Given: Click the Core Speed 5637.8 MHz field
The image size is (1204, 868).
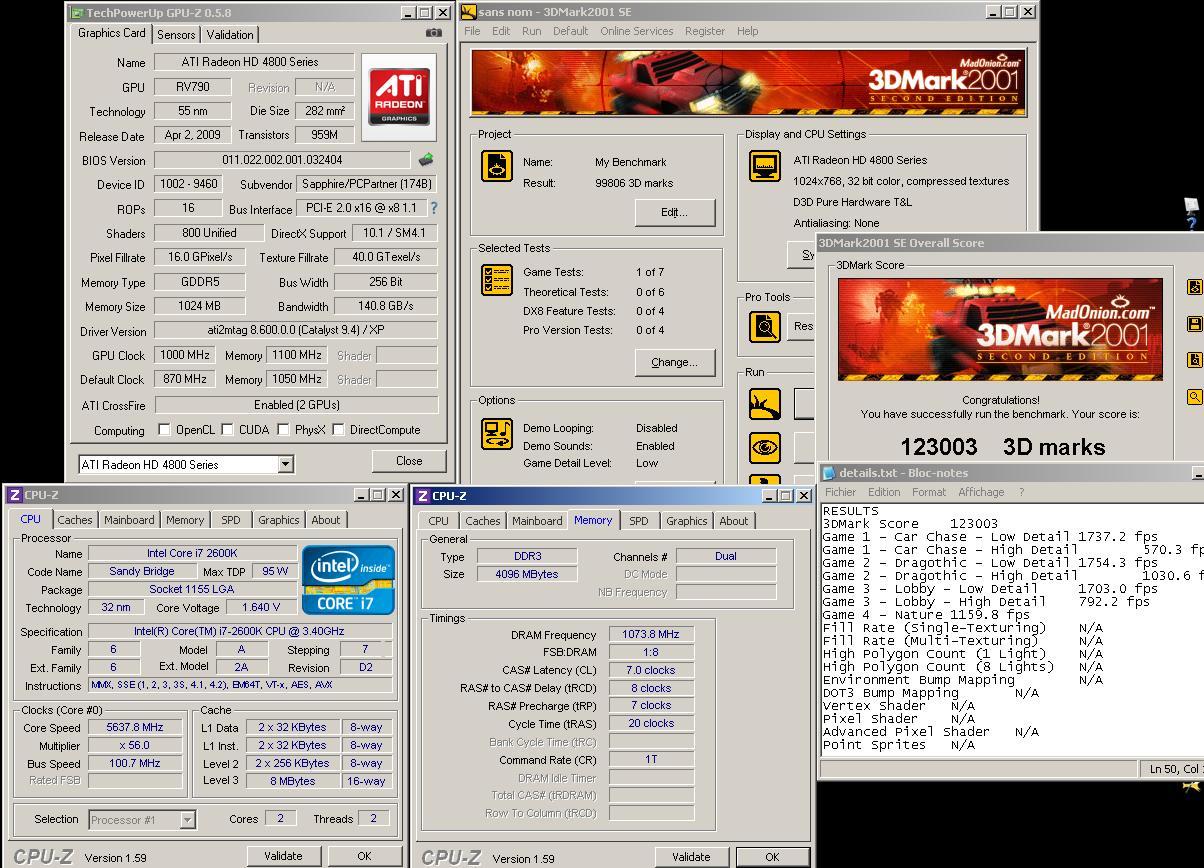Looking at the screenshot, I should [135, 728].
